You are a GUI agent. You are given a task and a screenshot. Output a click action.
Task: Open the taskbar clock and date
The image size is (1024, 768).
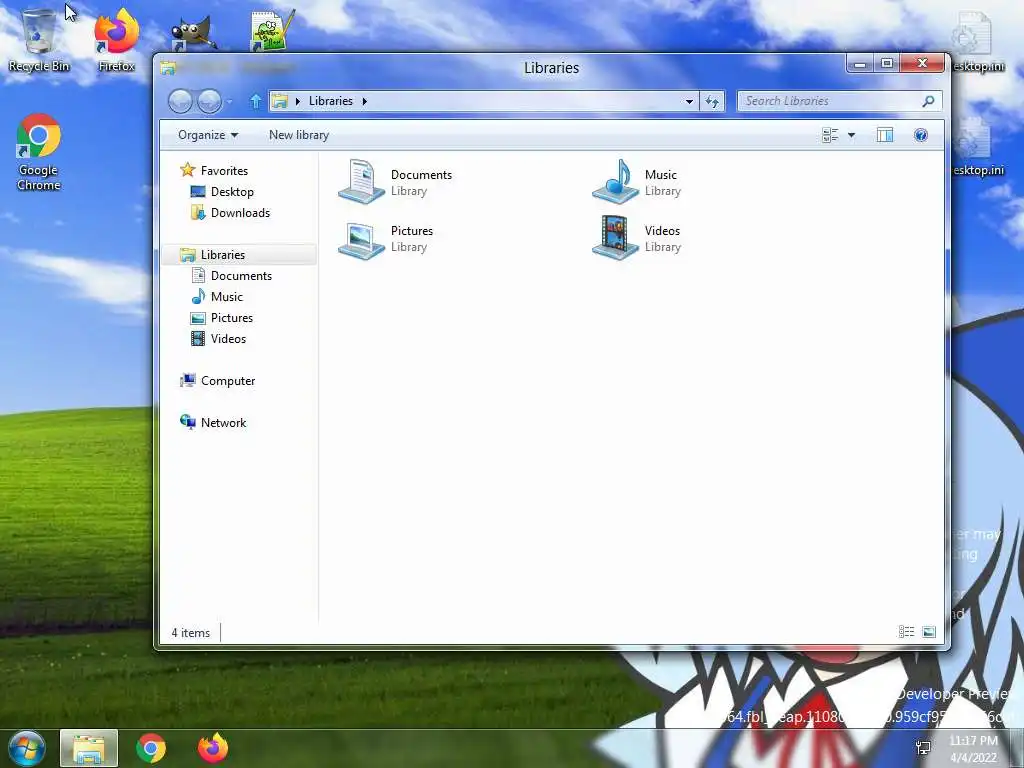pos(973,749)
